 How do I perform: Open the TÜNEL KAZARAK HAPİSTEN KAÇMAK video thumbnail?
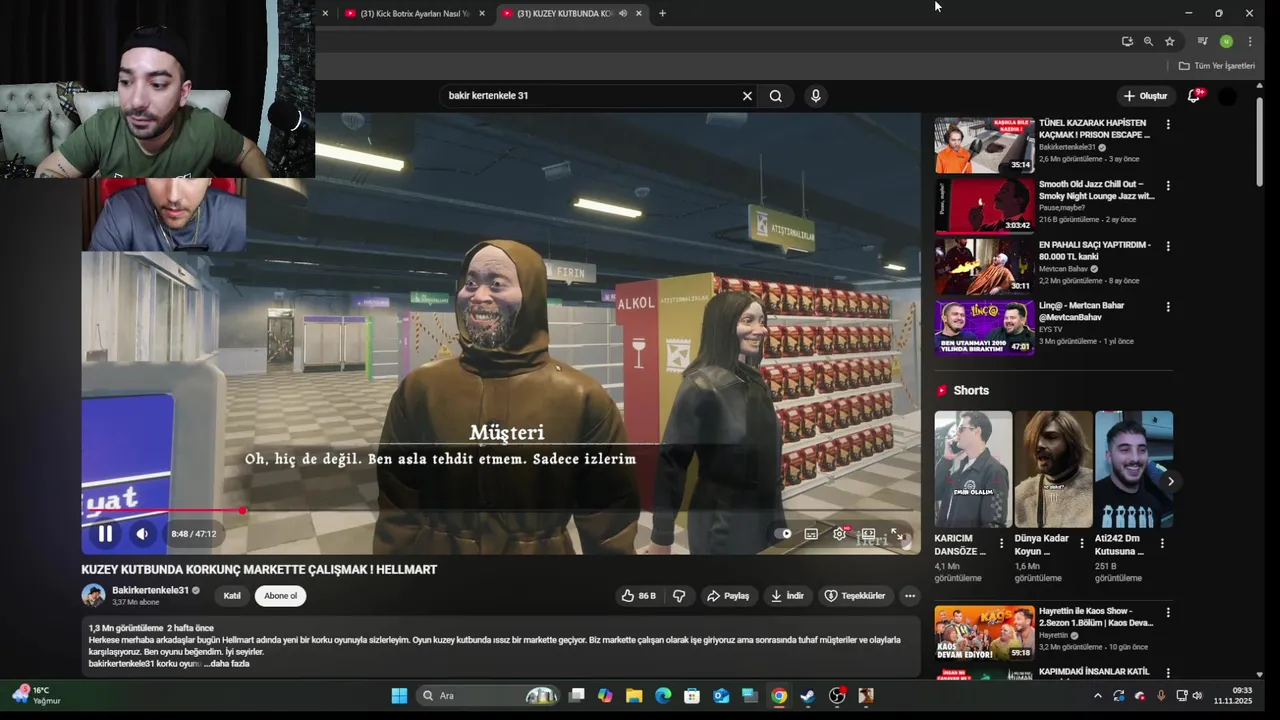point(984,146)
